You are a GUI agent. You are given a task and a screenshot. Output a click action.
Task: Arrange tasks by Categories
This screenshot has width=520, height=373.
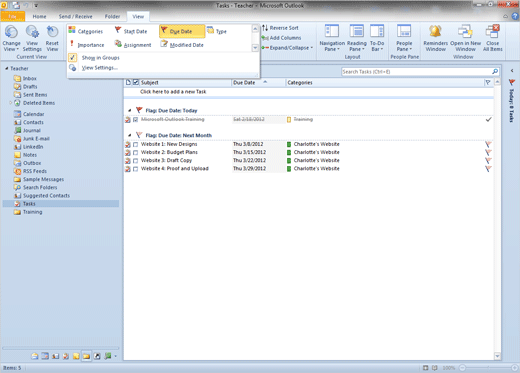click(86, 31)
